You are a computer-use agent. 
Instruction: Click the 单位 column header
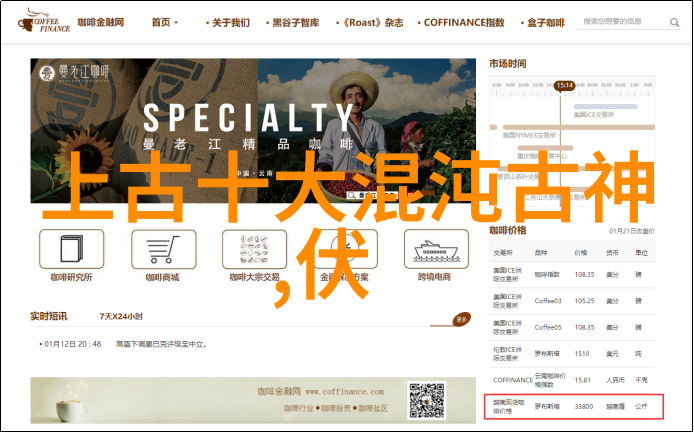tap(642, 253)
